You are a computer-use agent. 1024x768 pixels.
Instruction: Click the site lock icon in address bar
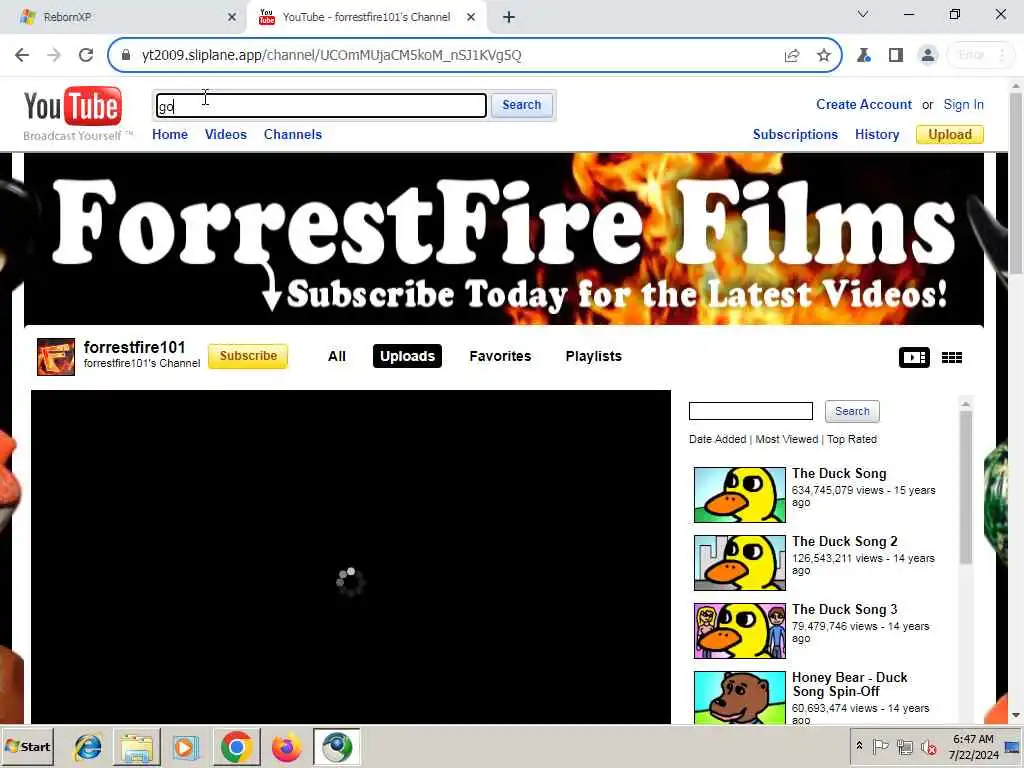click(126, 55)
